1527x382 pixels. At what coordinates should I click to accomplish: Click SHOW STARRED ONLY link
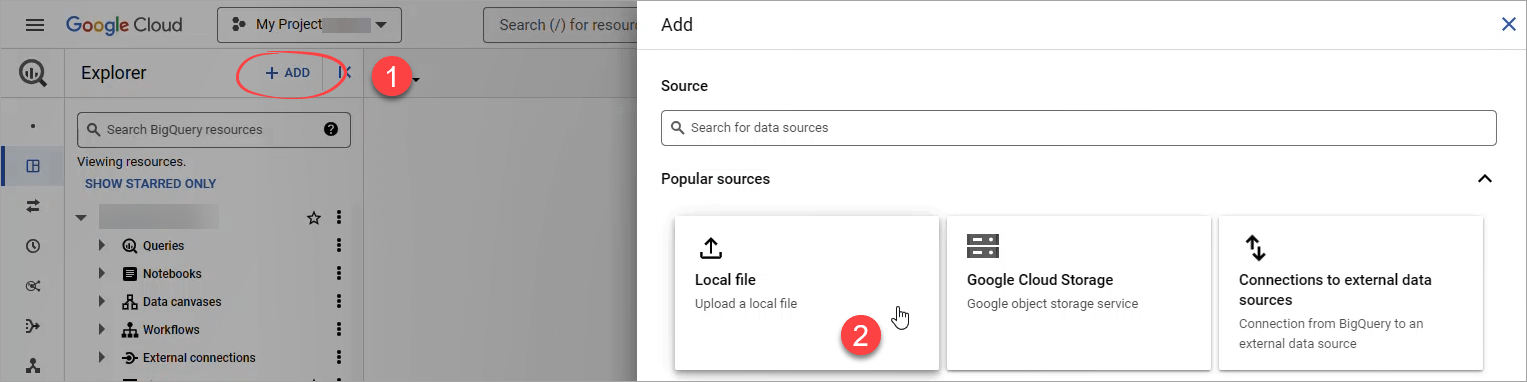click(150, 184)
